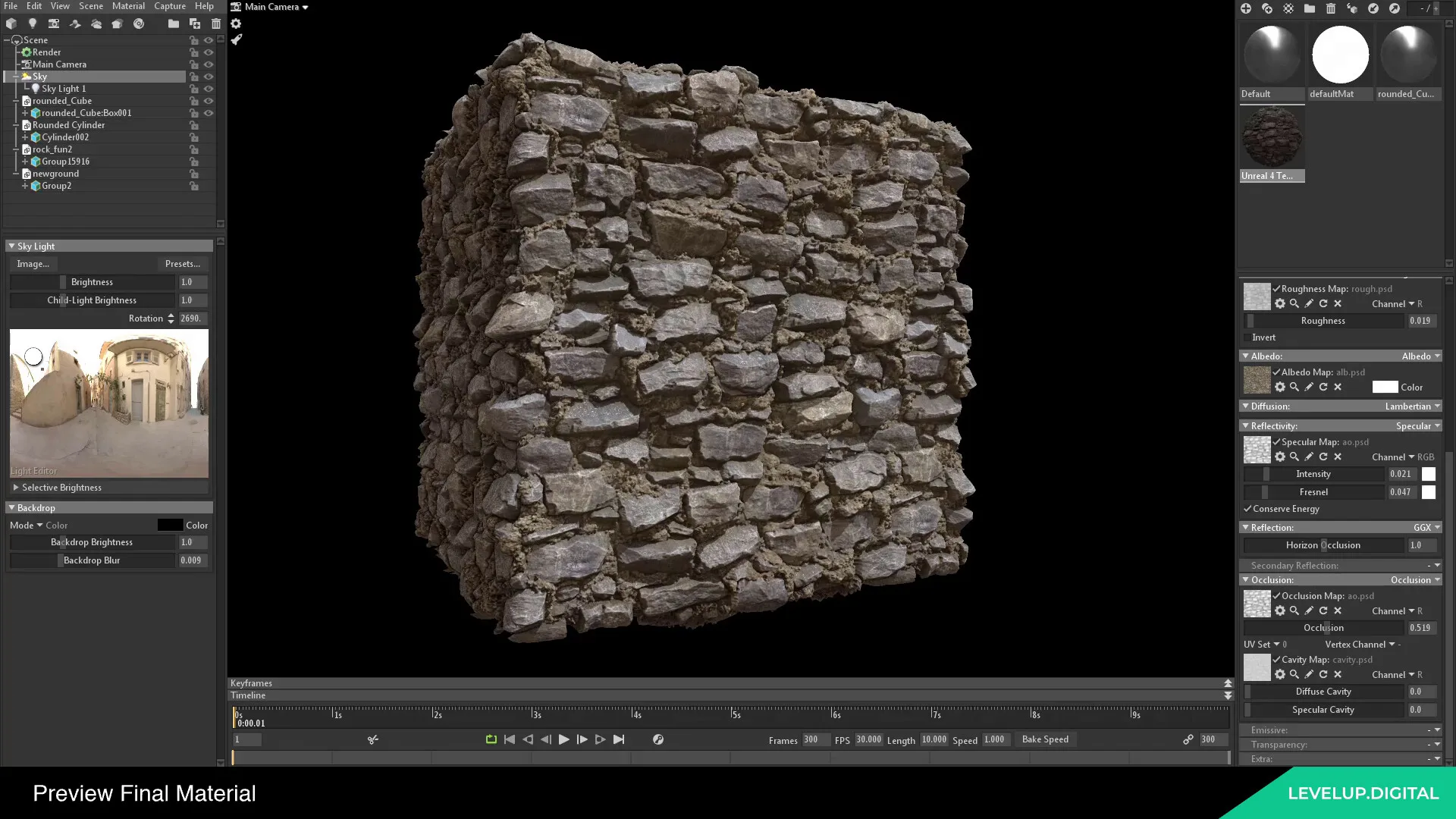
Task: Open the Scene menu
Action: pos(91,6)
